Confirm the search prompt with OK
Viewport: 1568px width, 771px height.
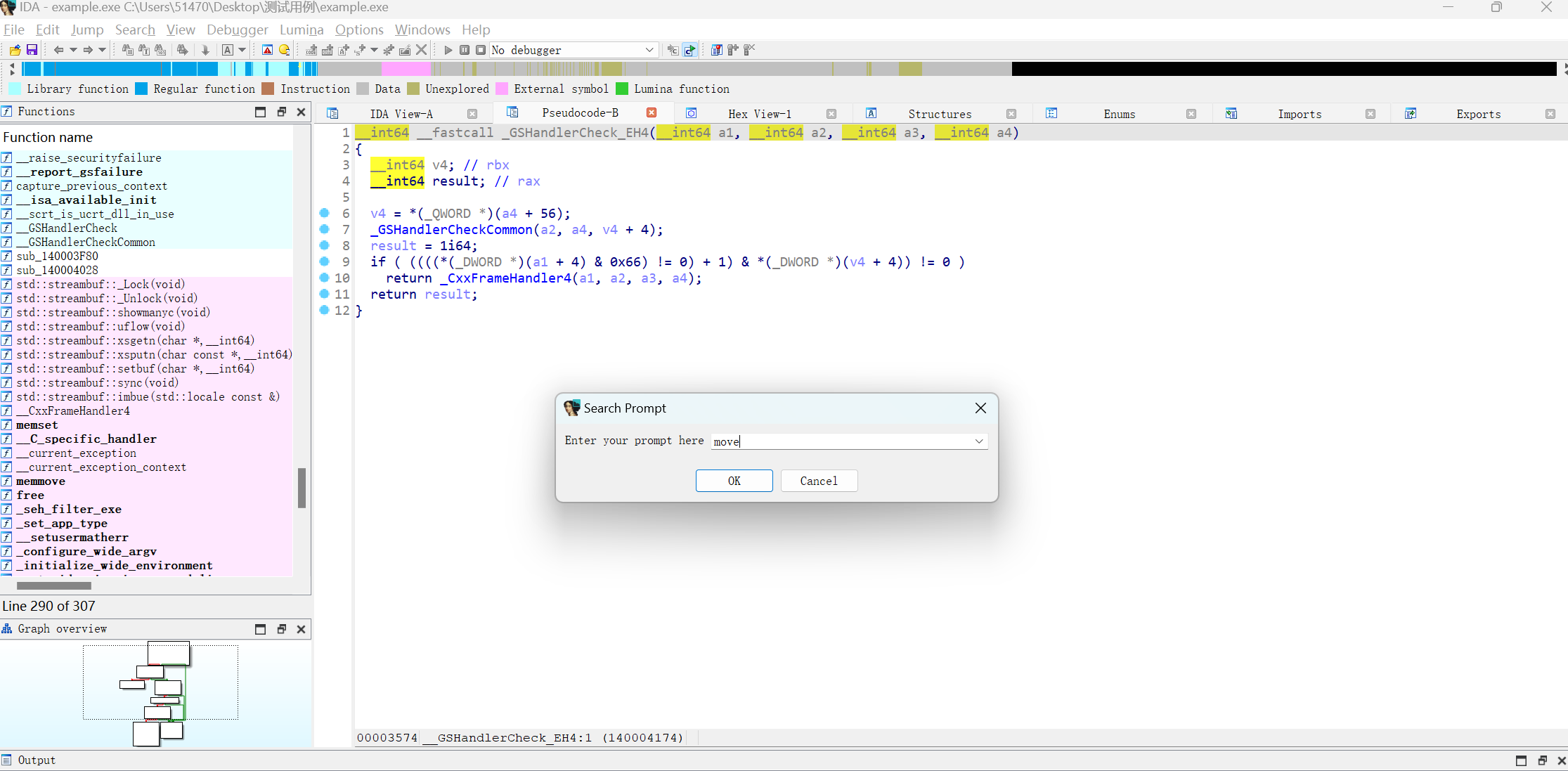point(734,481)
